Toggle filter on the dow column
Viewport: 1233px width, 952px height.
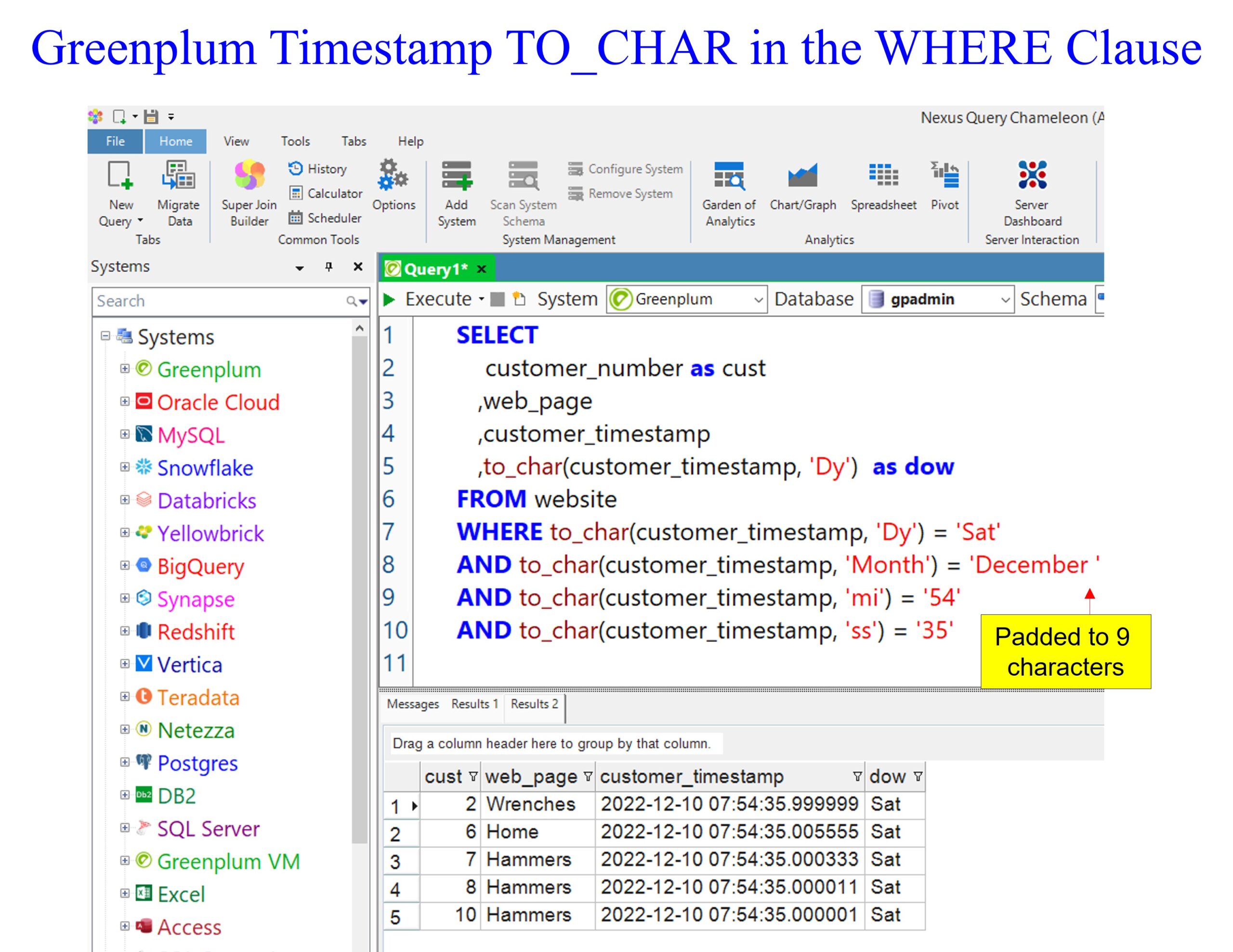[x=918, y=777]
